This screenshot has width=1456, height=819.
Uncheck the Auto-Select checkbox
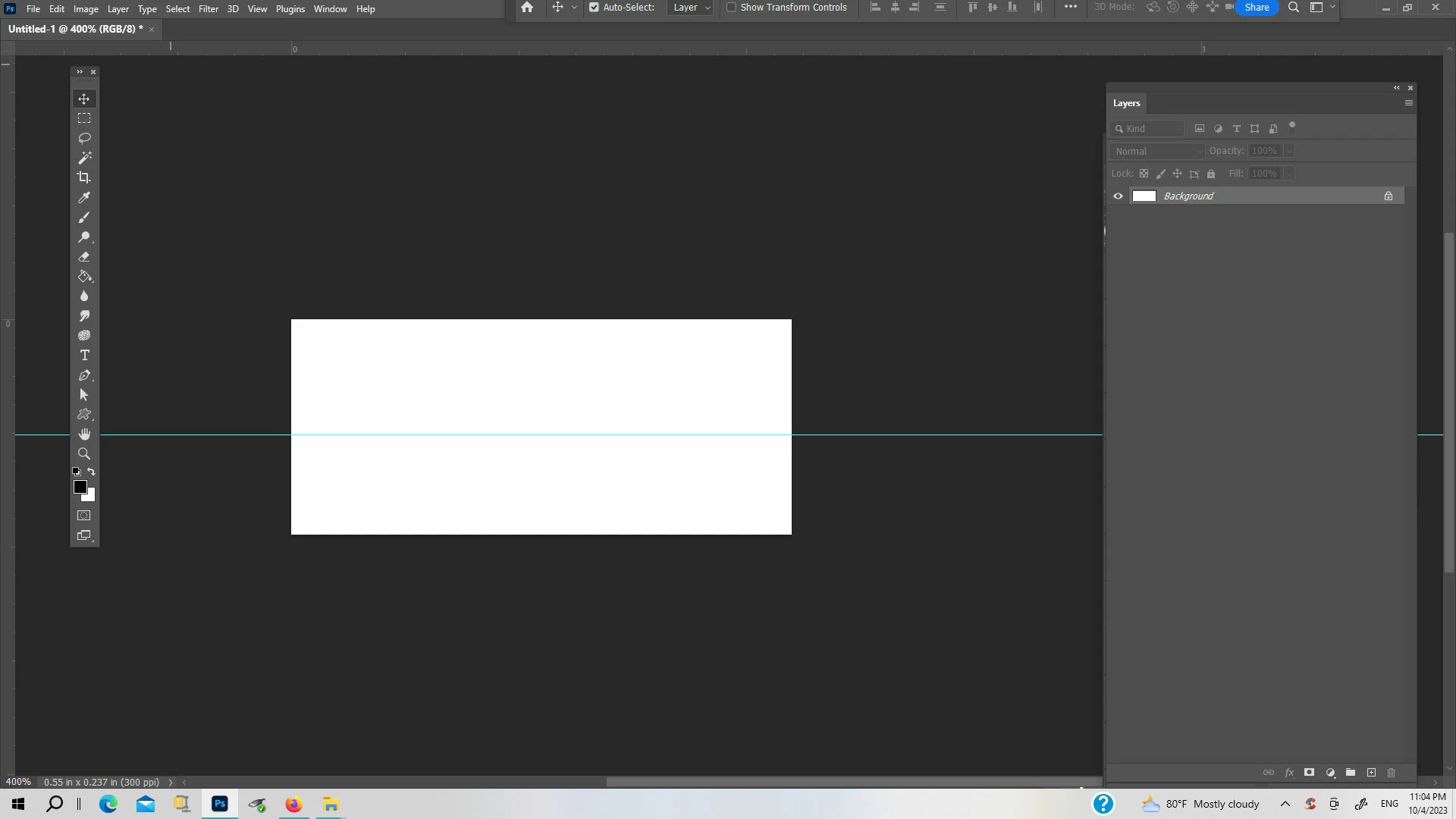tap(594, 8)
